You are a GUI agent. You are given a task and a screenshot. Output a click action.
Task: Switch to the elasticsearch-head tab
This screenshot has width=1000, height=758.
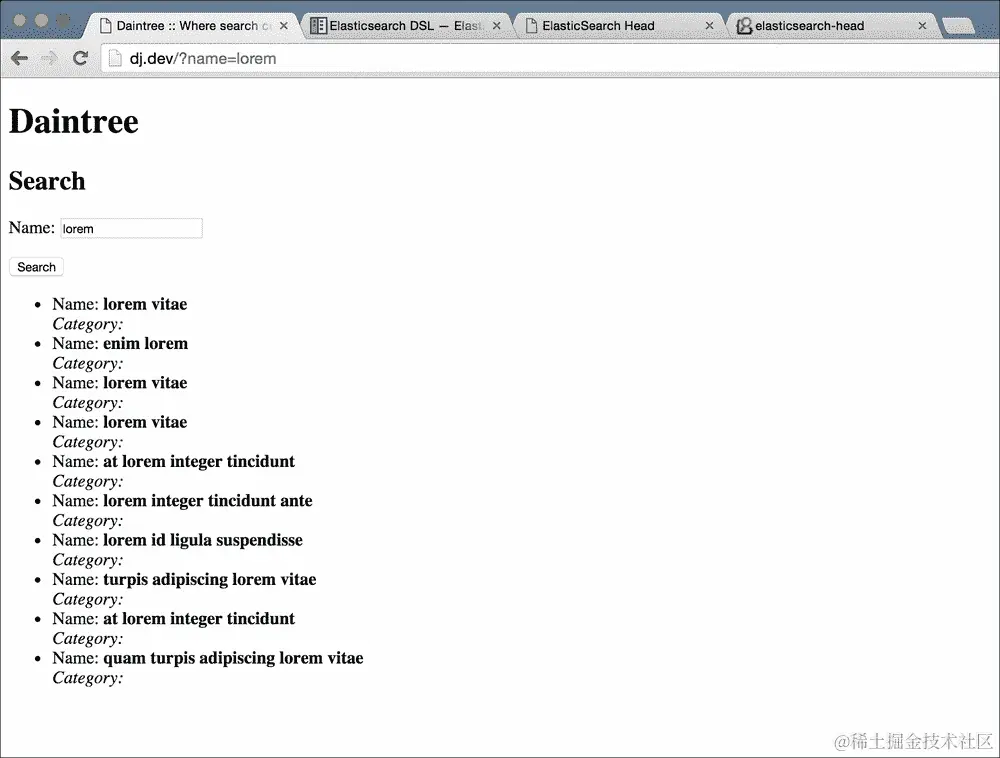(x=832, y=26)
